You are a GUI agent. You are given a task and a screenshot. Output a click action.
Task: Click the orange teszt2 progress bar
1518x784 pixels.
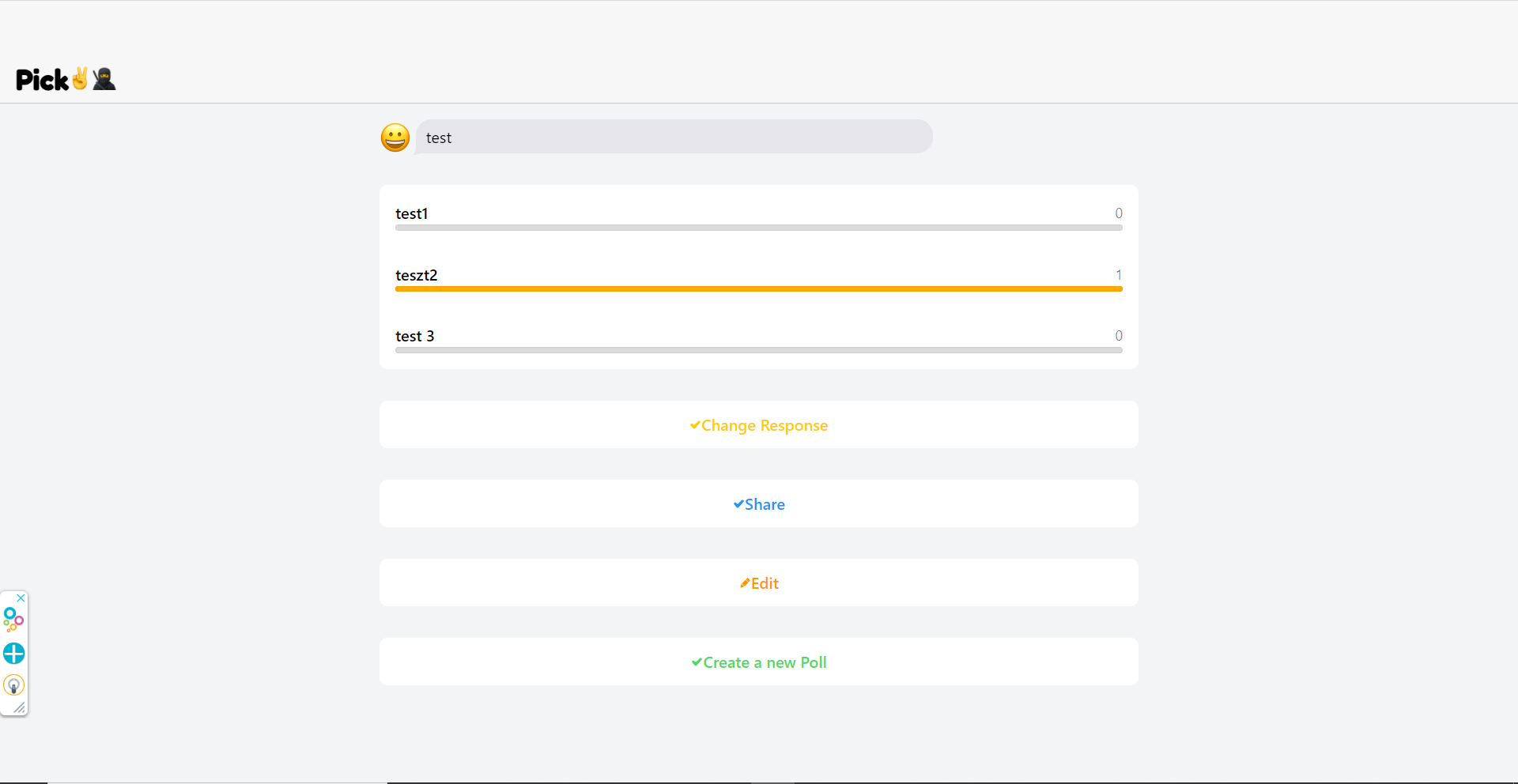(x=758, y=289)
